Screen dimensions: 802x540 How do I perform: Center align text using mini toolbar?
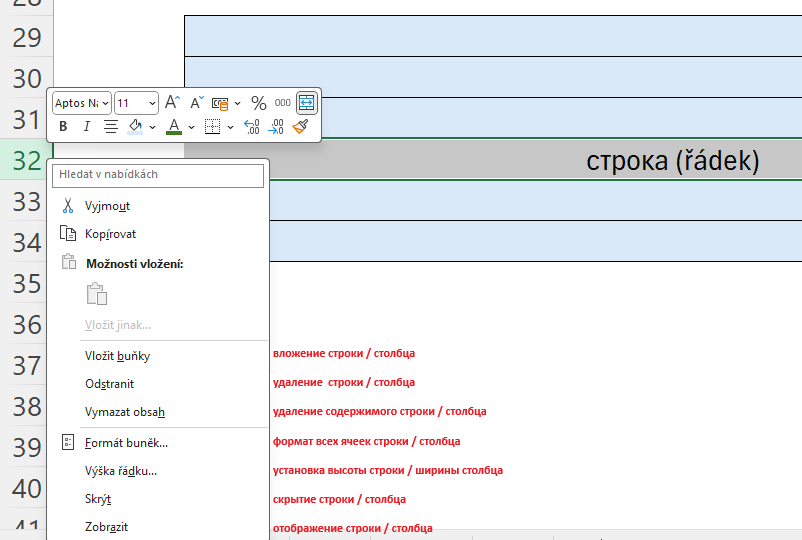[111, 127]
